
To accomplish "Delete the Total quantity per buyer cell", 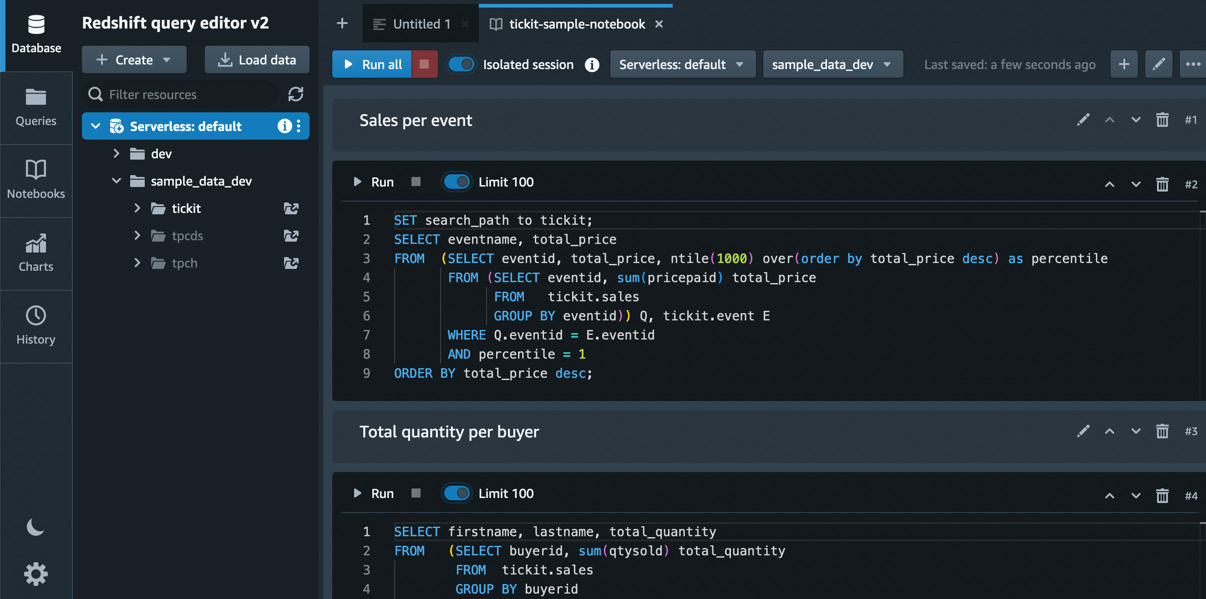I will click(x=1162, y=431).
